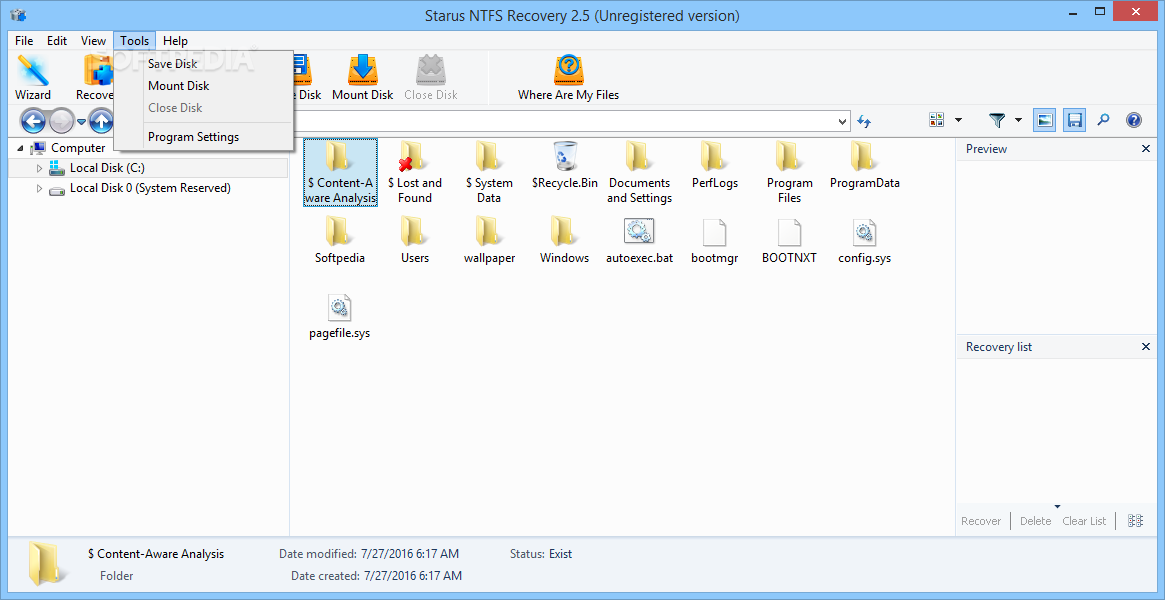The image size is (1165, 600).
Task: Select the ProgramData folder
Action: [x=864, y=165]
